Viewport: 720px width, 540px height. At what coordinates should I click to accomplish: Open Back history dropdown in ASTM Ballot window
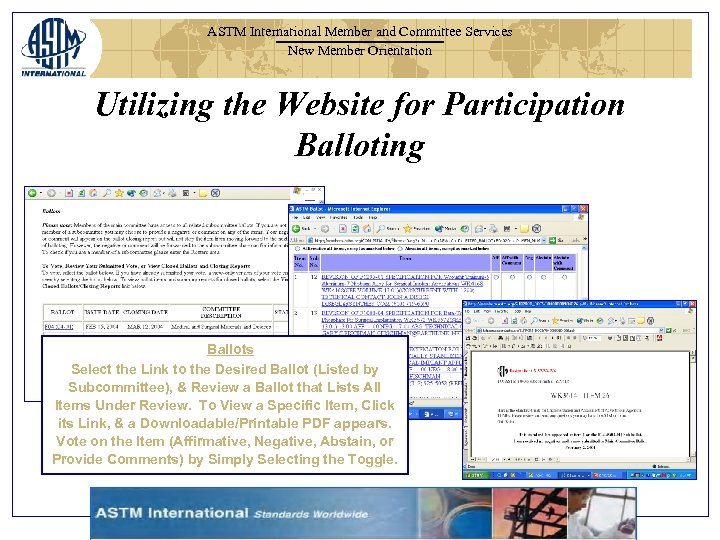click(315, 229)
